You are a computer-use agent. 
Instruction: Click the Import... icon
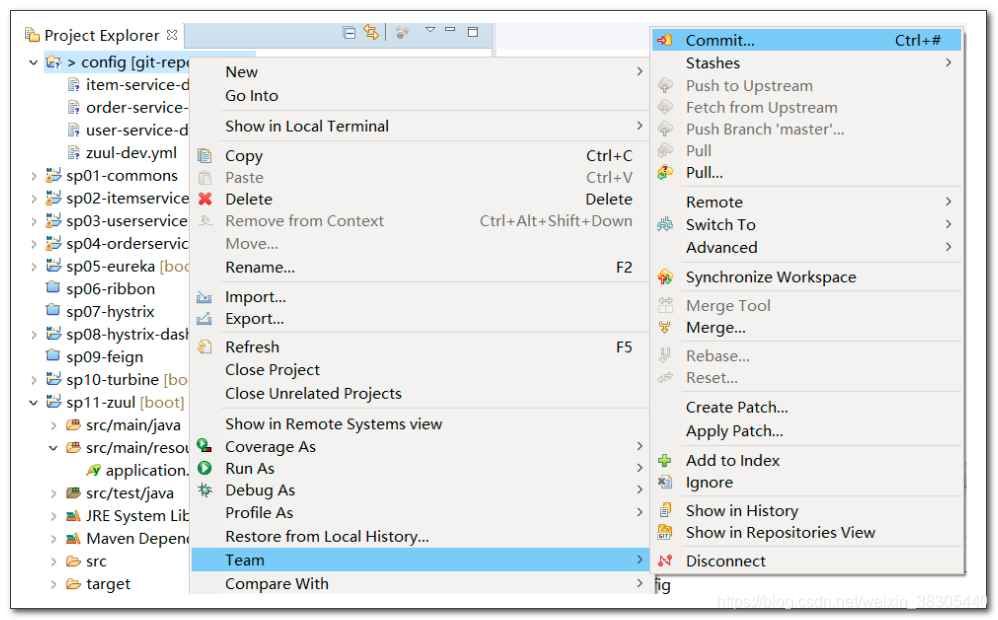[204, 297]
